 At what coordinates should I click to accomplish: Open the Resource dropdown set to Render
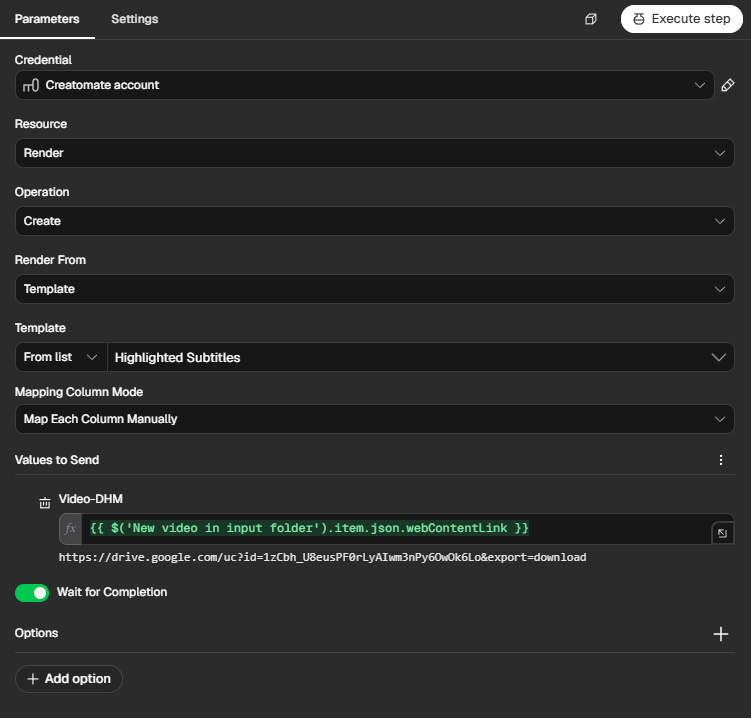pos(375,153)
